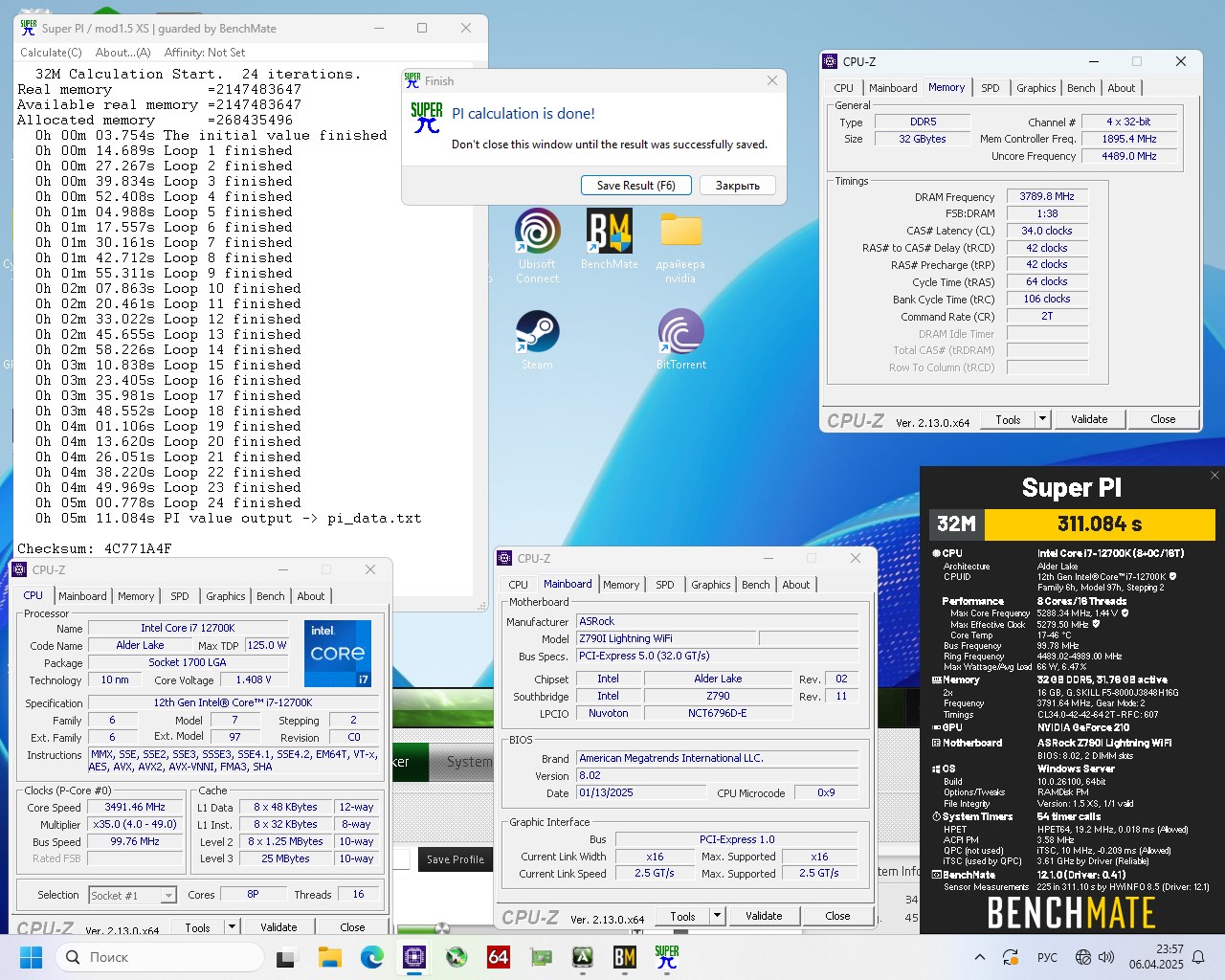Open the graphics card taskbar icon
1225x980 pixels.
(x=541, y=957)
